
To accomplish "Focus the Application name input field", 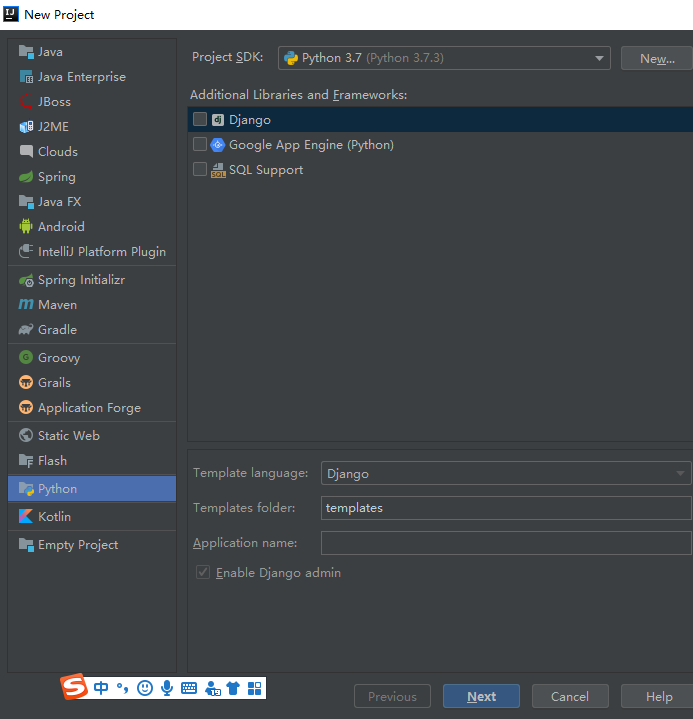I will [x=506, y=543].
